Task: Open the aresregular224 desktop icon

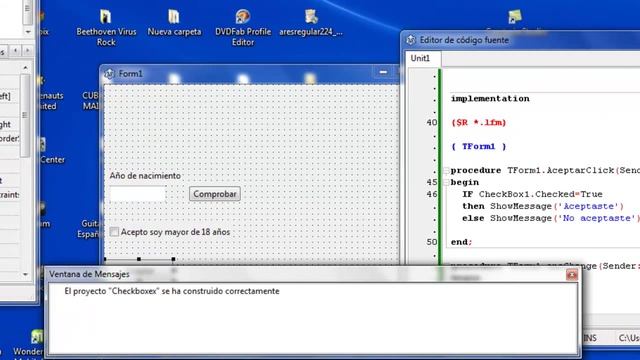Action: tap(311, 22)
